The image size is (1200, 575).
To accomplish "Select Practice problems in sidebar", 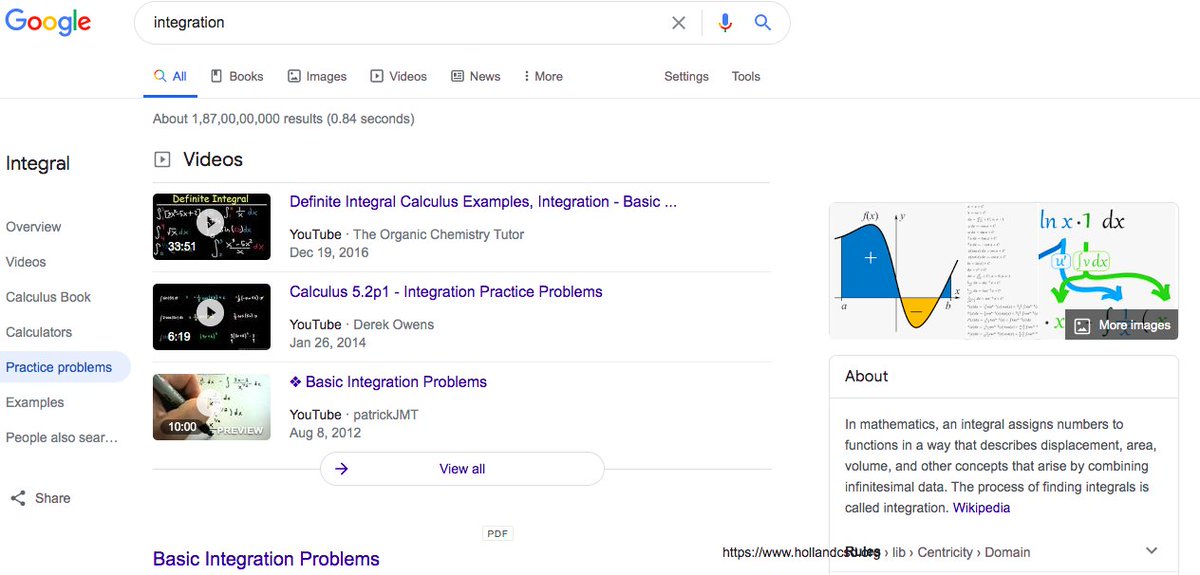I will 59,367.
